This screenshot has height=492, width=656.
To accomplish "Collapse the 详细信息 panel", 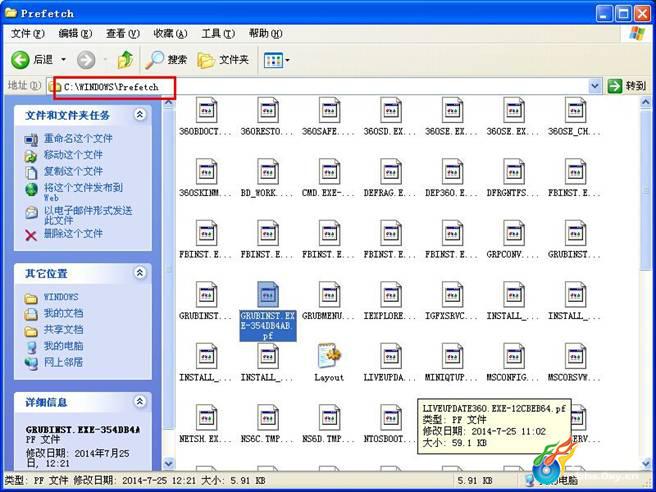I will point(140,402).
